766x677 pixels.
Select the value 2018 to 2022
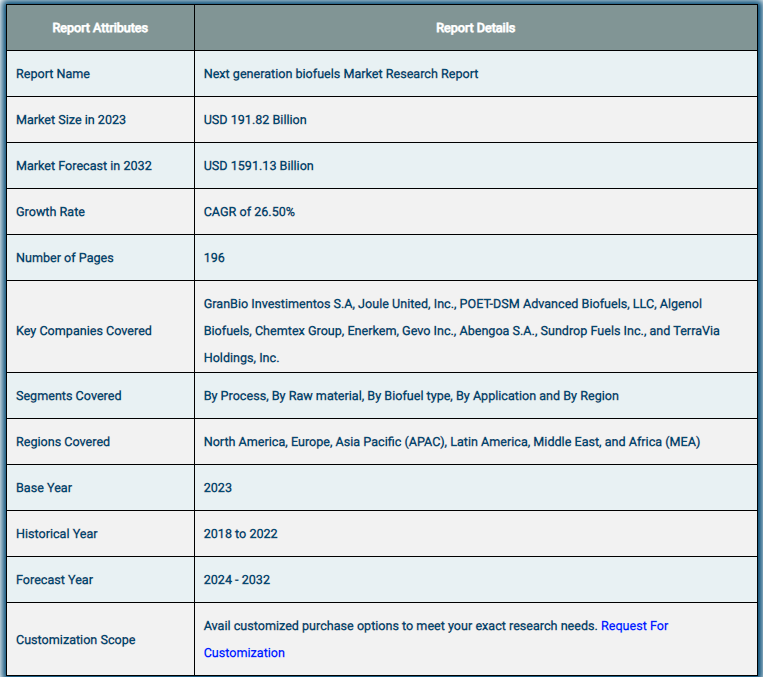coord(240,533)
